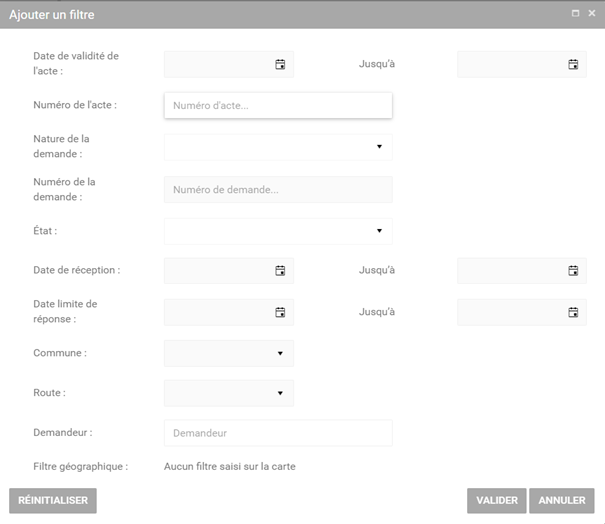Select the Demandeur text field
The width and height of the screenshot is (605, 524).
point(277,433)
